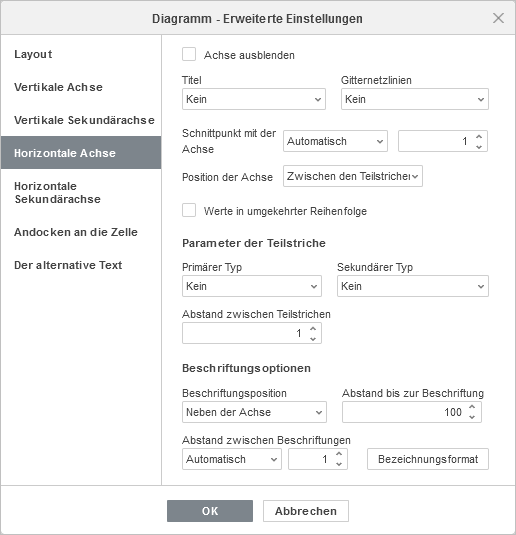516x535 pixels.
Task: Enable Achse ausblenden checkbox
Action: coord(189,55)
